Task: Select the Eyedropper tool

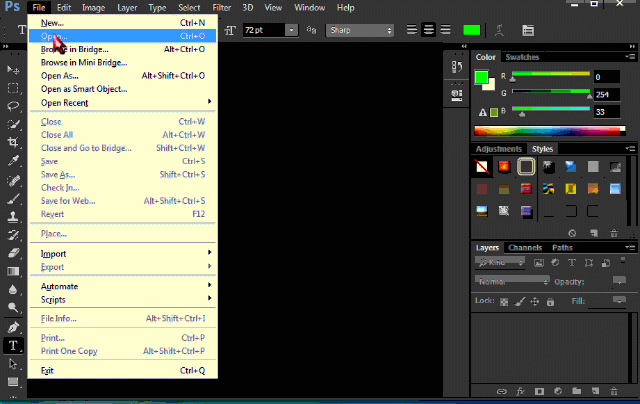Action: tap(13, 160)
